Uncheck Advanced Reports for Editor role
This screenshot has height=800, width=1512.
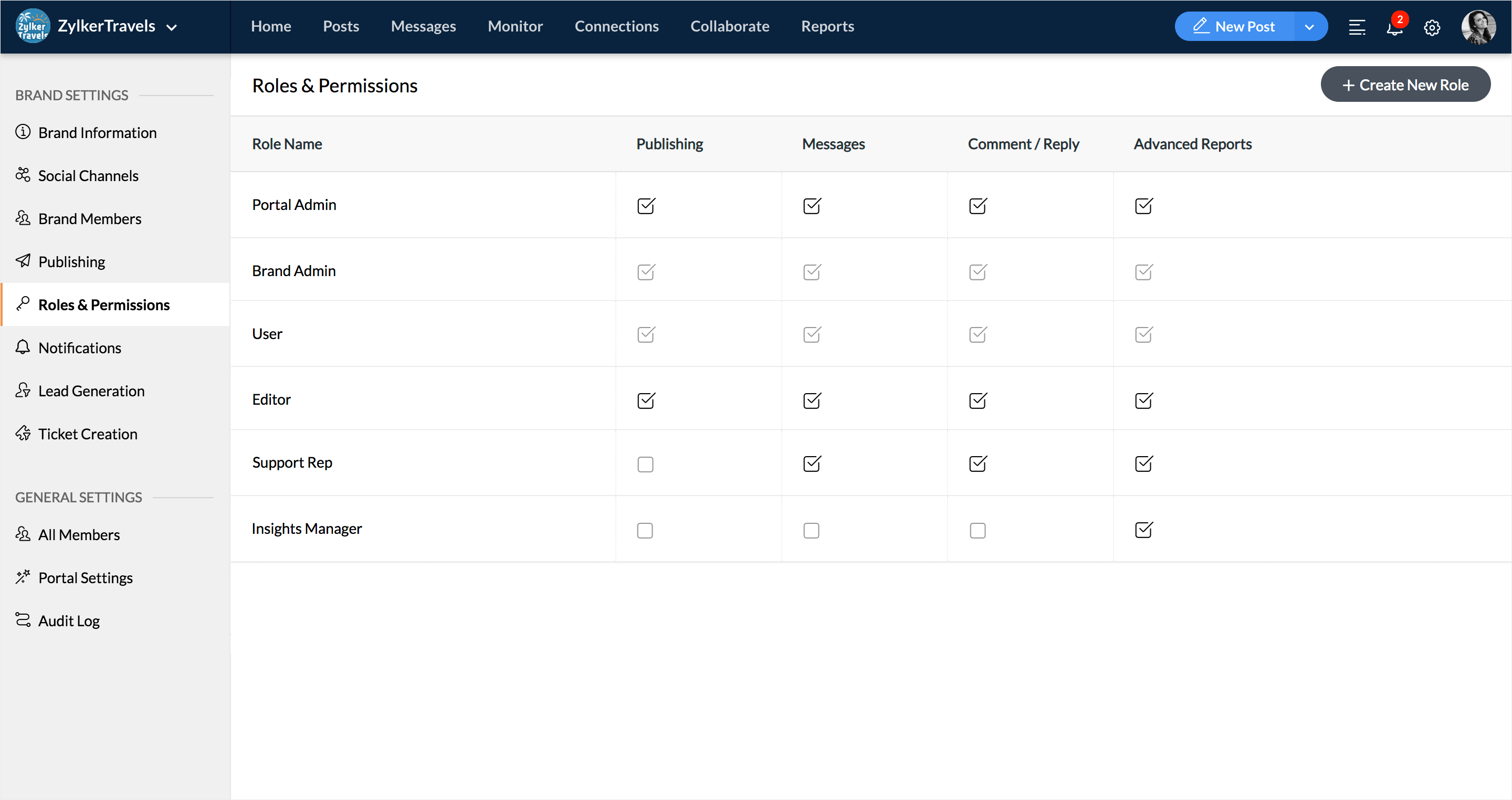1143,401
